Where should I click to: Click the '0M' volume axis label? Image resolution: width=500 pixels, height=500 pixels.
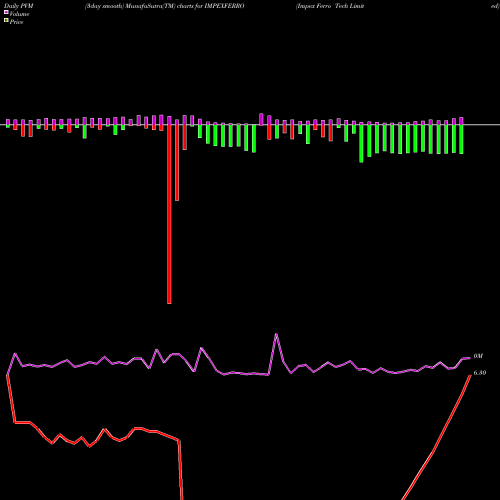pyautogui.click(x=478, y=356)
